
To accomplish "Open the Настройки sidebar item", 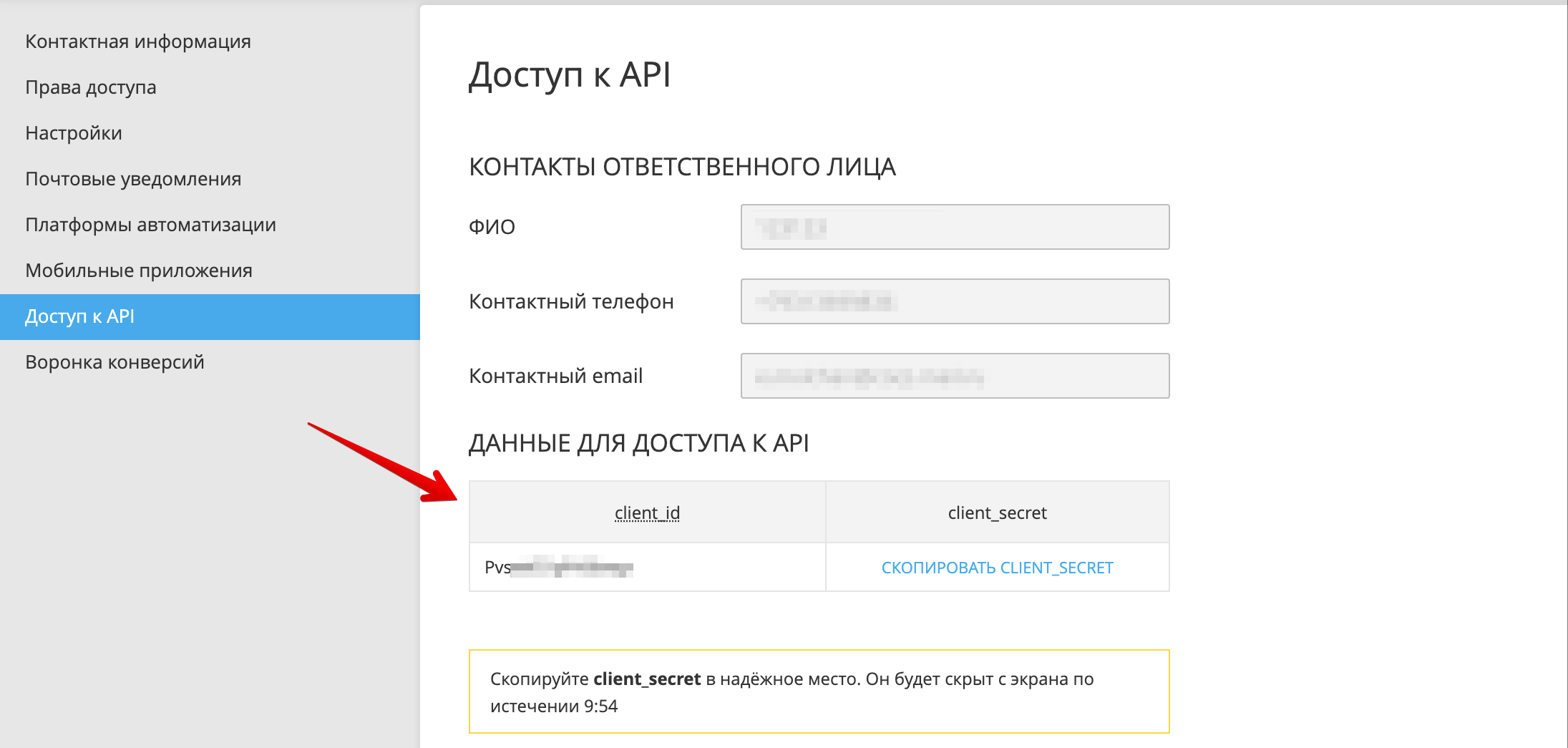I will tap(74, 133).
